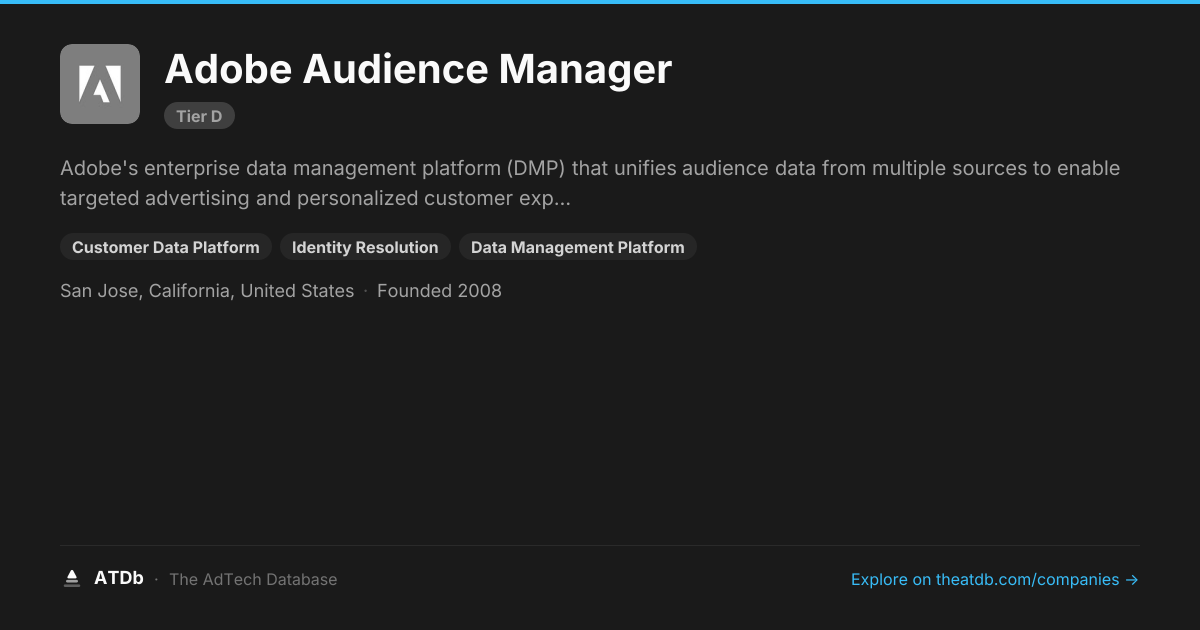Click the description starting with Adobe's enterprise
Screen dimensions: 1200x630
[590, 183]
